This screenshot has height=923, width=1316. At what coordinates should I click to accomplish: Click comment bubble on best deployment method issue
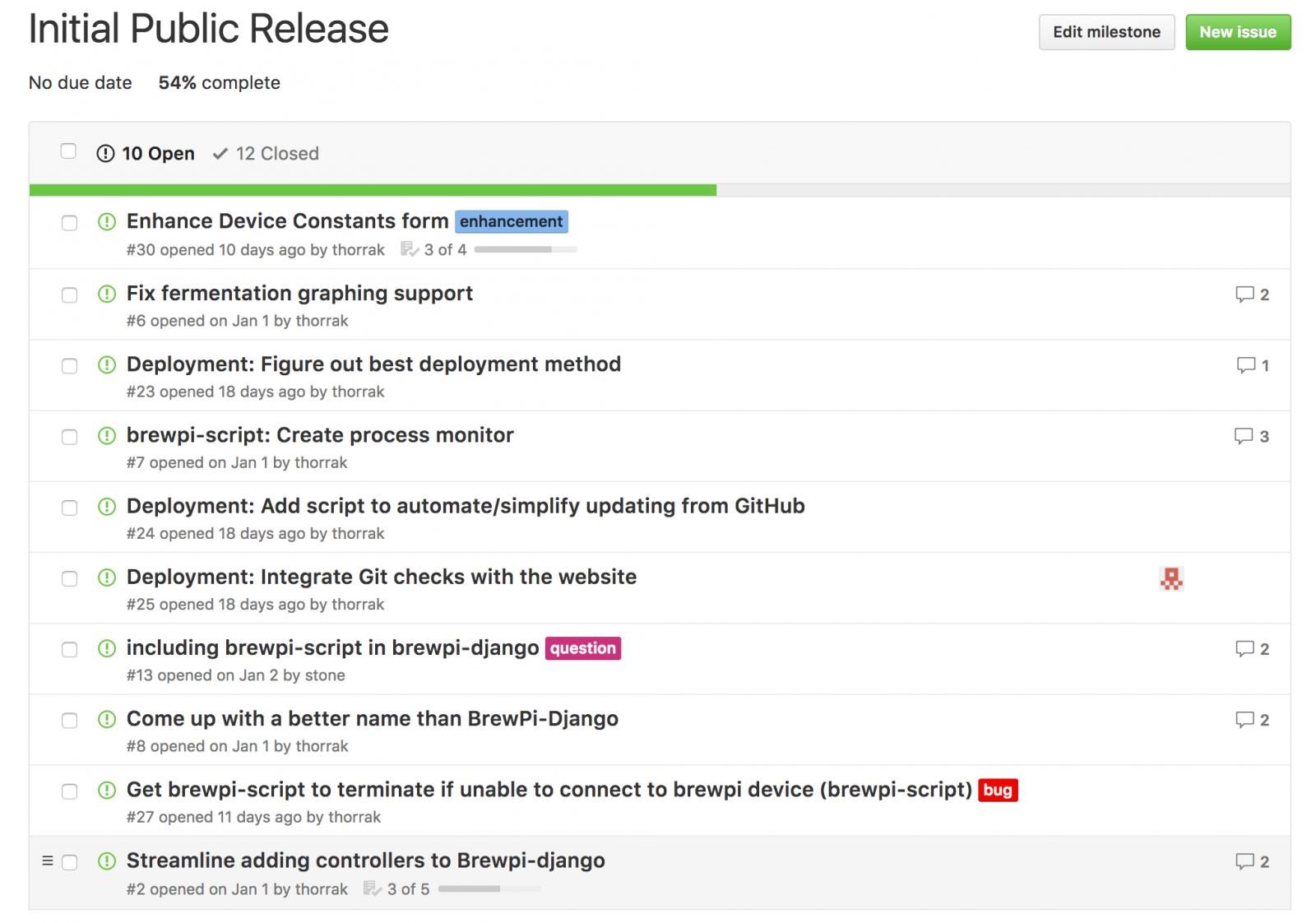coord(1245,365)
